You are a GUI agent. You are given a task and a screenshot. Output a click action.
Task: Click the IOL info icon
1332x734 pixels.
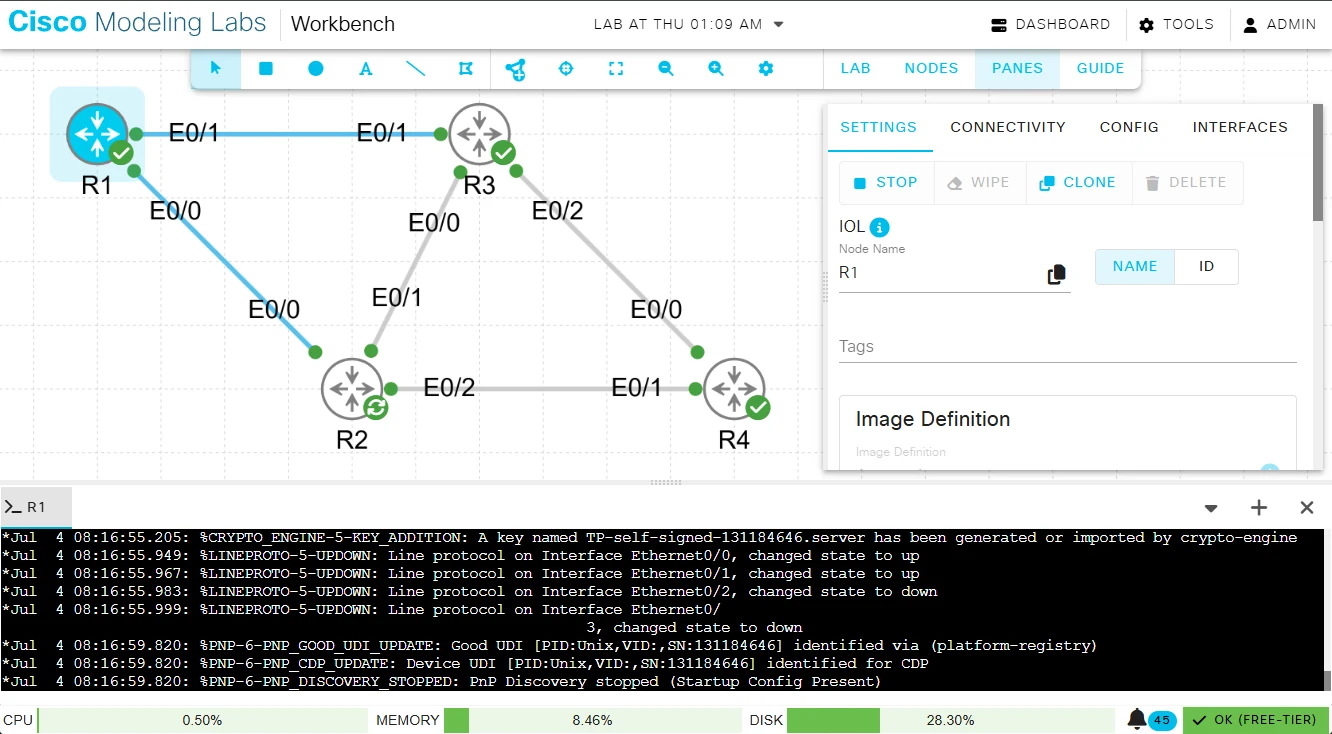[880, 227]
